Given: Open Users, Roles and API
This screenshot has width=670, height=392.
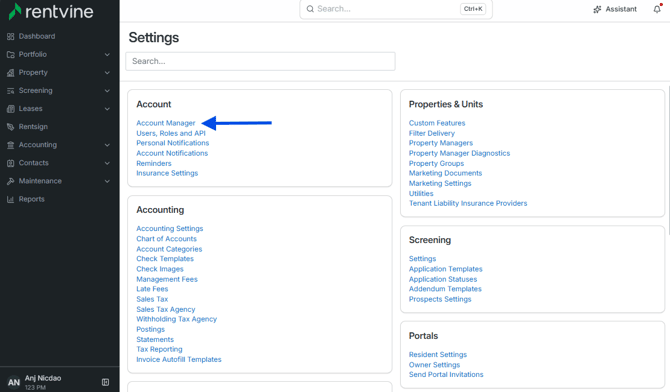Looking at the screenshot, I should pos(171,133).
